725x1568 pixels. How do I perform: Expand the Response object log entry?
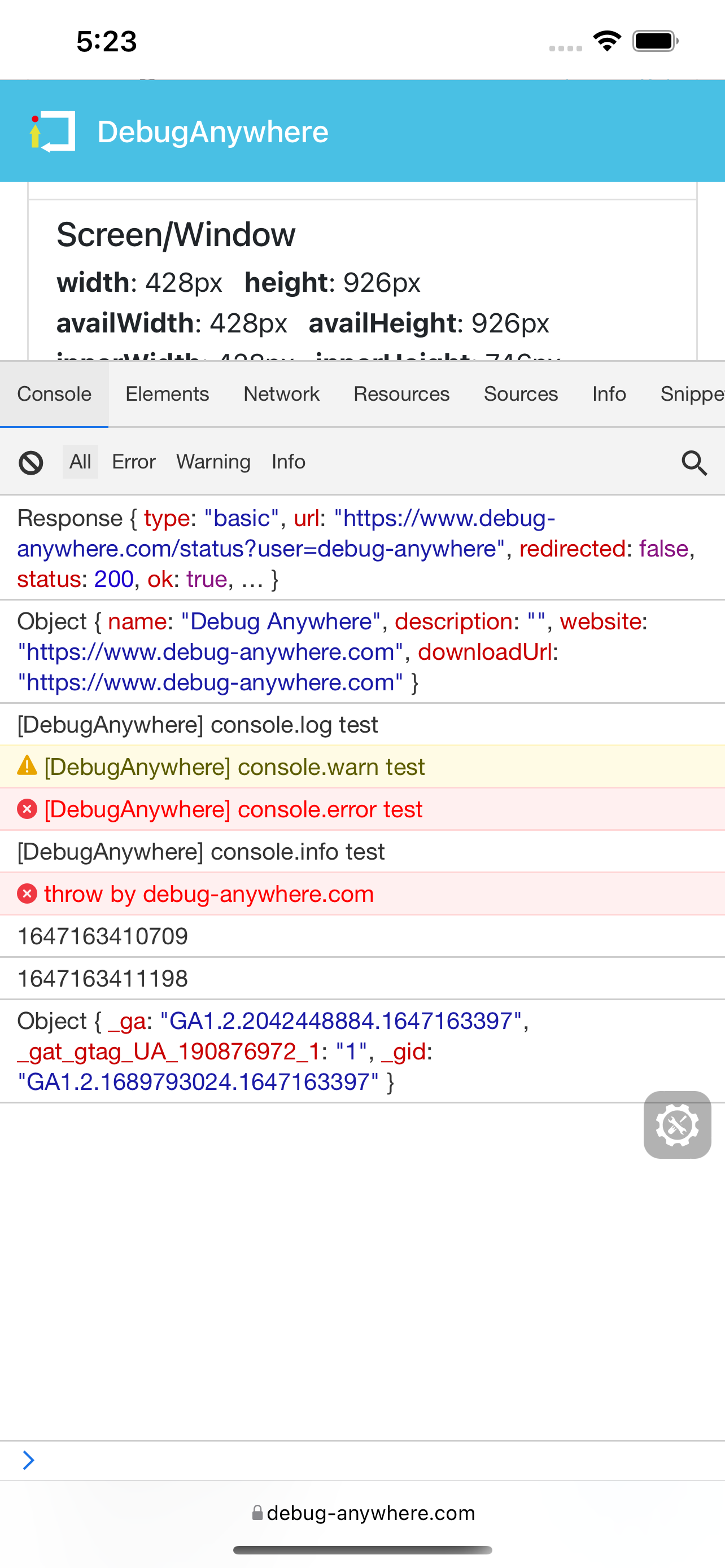point(69,519)
